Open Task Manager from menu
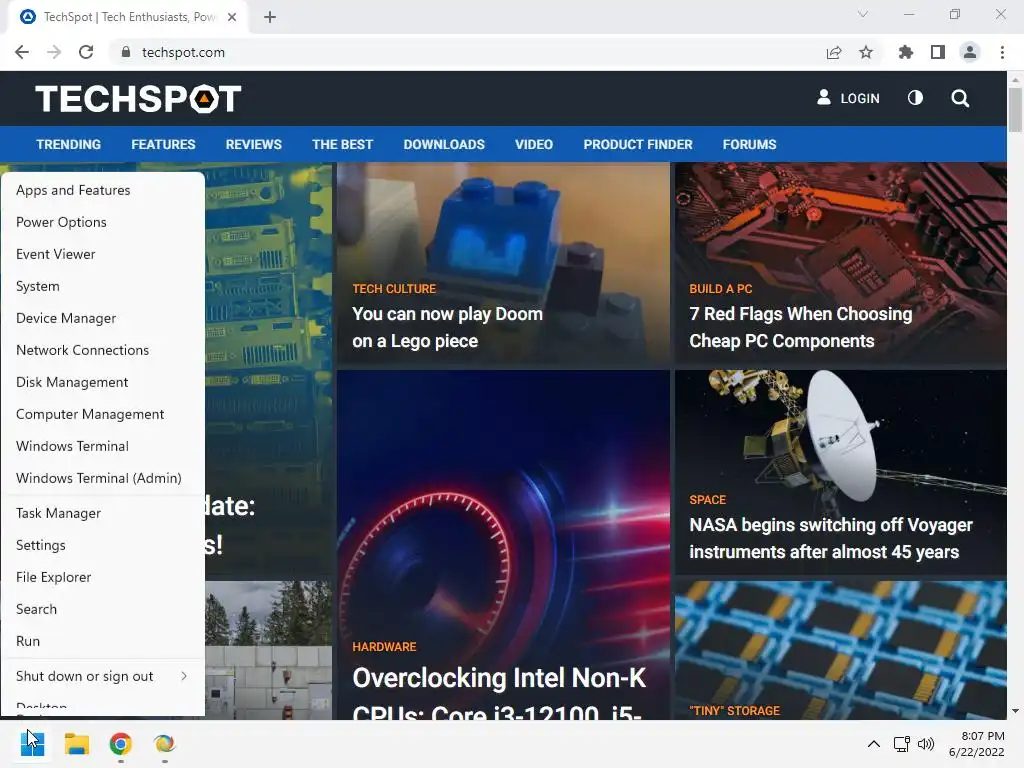This screenshot has width=1024, height=768. (x=103, y=513)
